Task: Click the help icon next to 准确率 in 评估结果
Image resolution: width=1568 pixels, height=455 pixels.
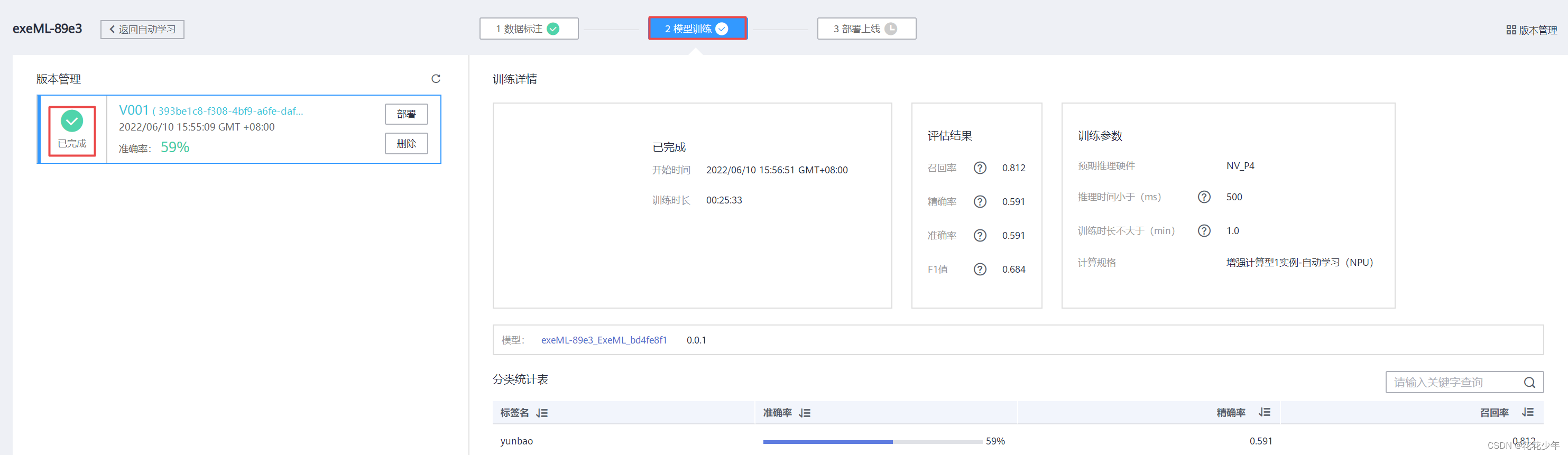Action: [980, 235]
